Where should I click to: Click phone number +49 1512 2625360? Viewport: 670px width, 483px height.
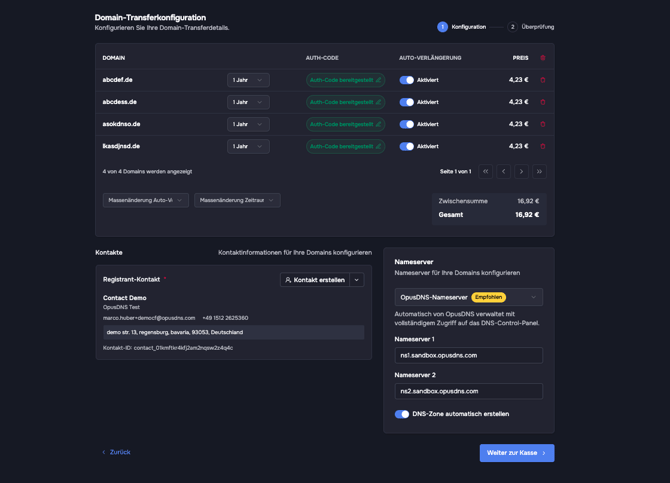(225, 318)
